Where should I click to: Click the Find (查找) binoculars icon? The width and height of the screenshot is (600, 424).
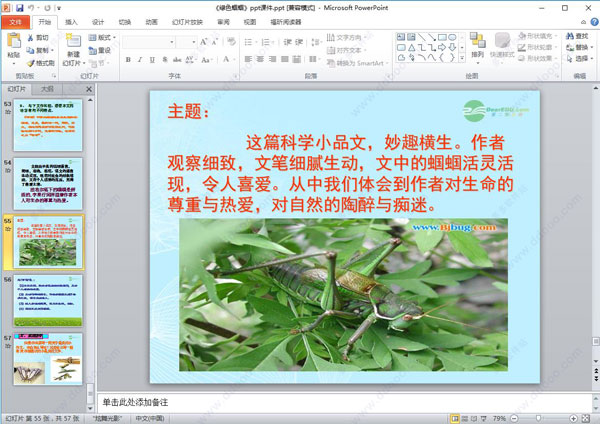point(570,36)
